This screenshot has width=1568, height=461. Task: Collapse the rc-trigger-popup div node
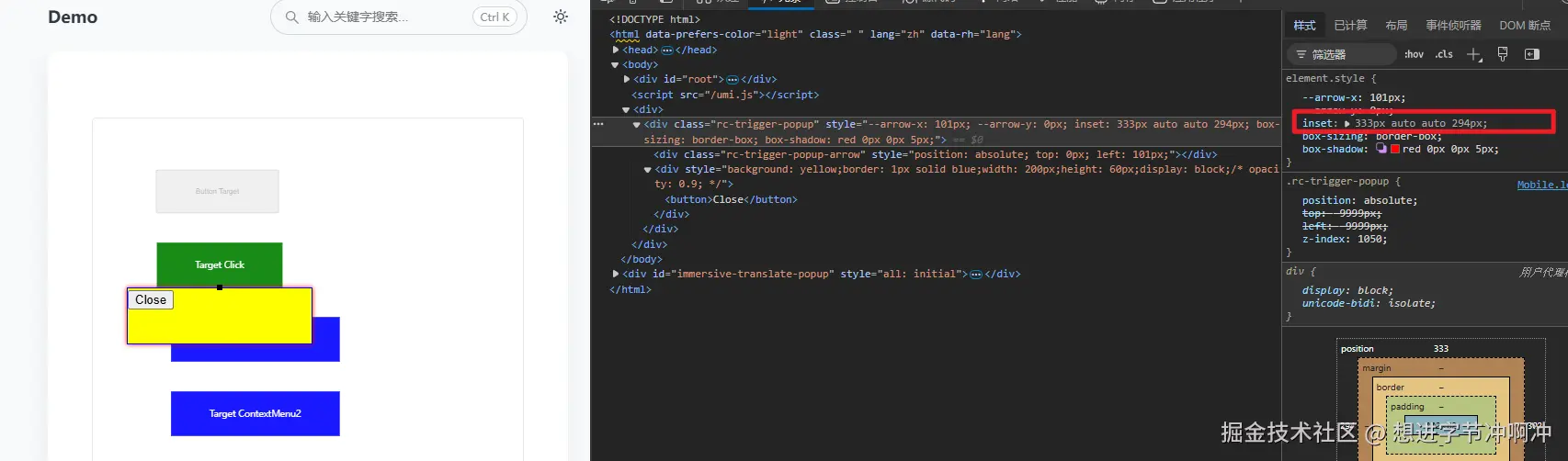pos(636,124)
